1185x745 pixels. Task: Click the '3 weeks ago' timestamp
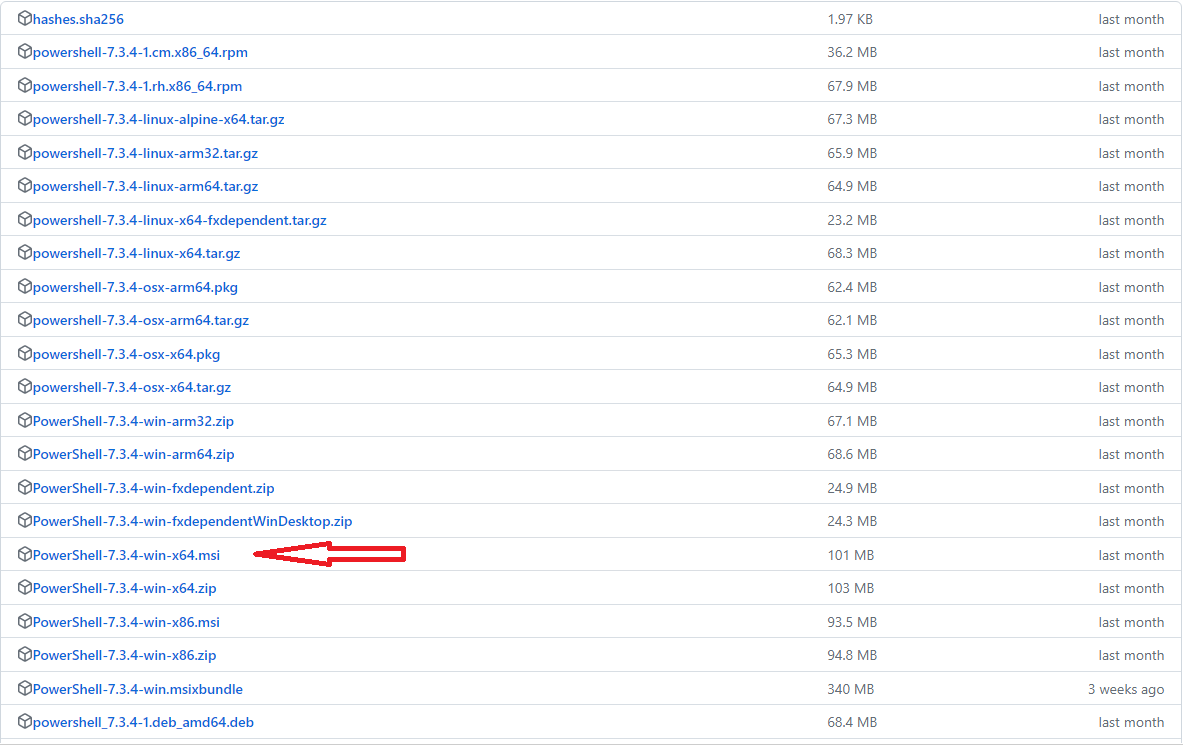pyautogui.click(x=1126, y=689)
